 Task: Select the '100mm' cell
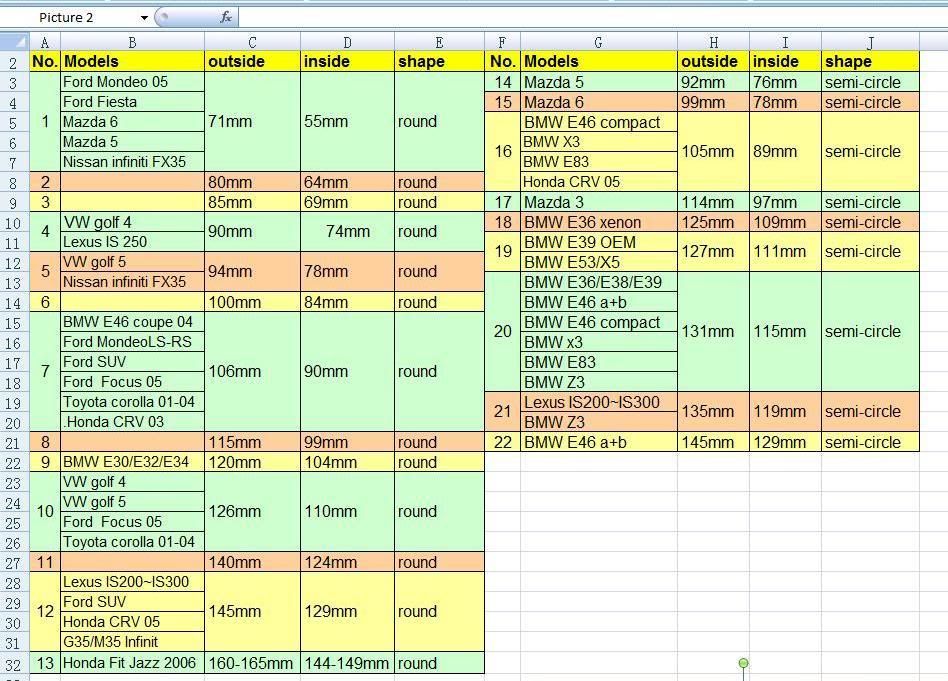(252, 302)
